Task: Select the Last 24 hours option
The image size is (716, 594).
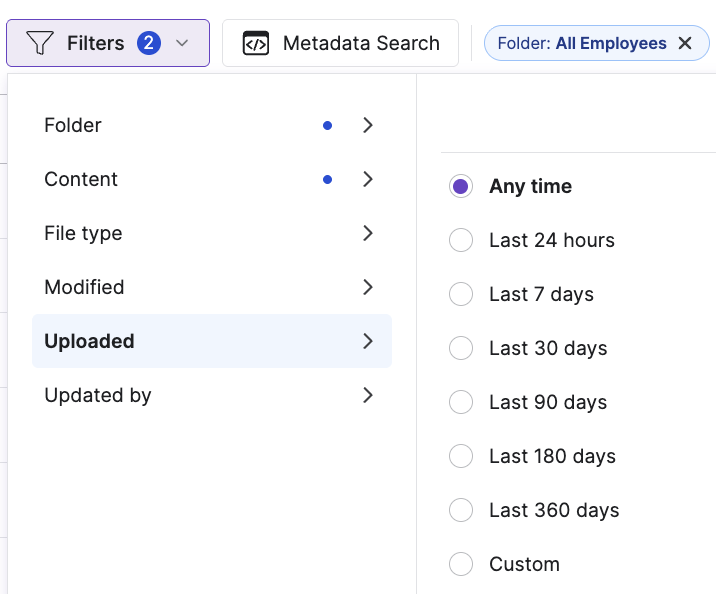Action: [461, 241]
